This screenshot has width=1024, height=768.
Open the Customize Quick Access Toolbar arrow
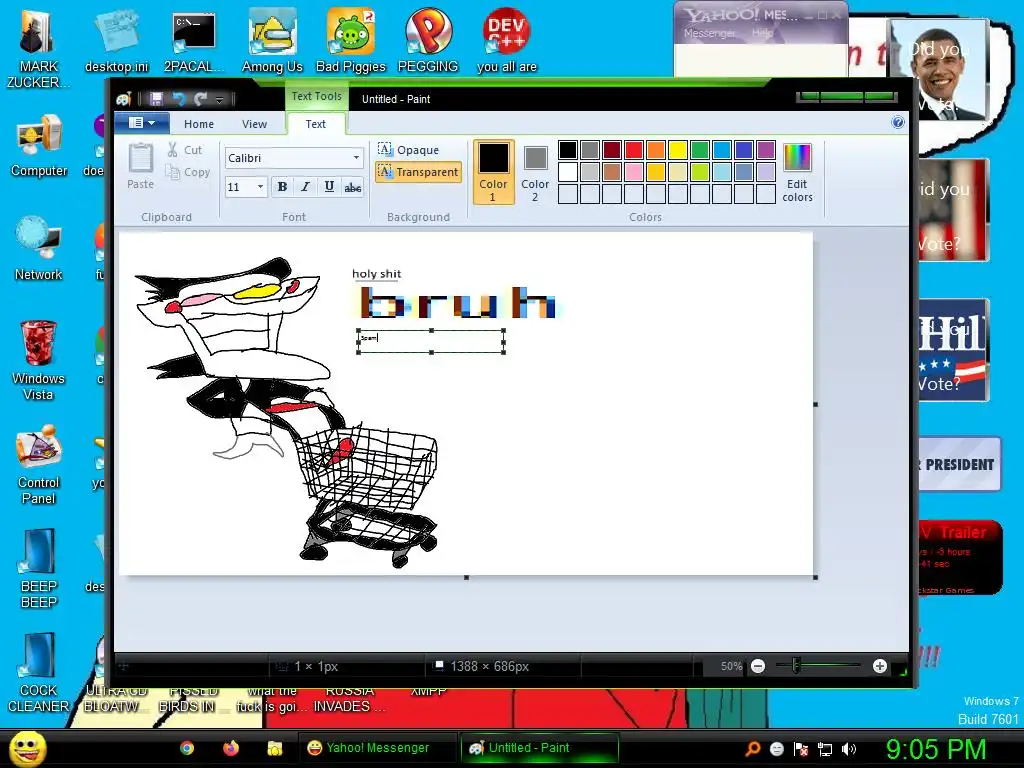click(219, 99)
